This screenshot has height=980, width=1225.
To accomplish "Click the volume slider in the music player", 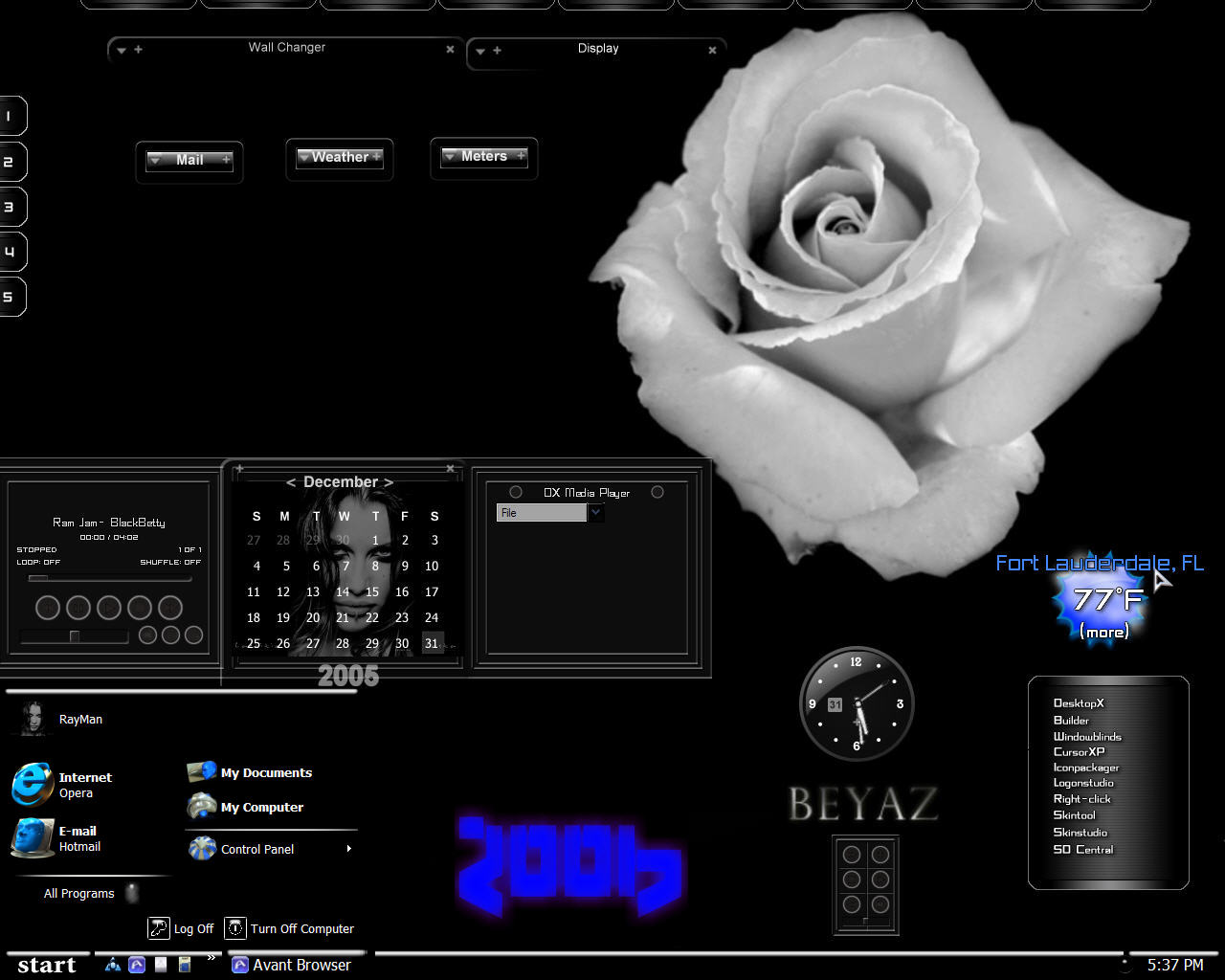I will (x=74, y=636).
